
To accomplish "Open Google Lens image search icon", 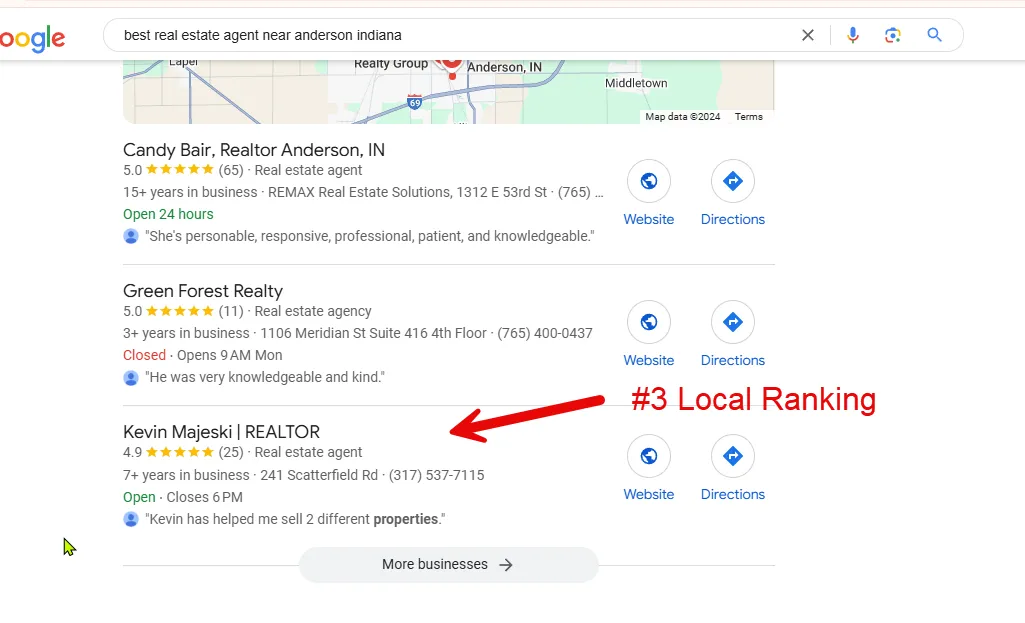I will click(x=893, y=35).
